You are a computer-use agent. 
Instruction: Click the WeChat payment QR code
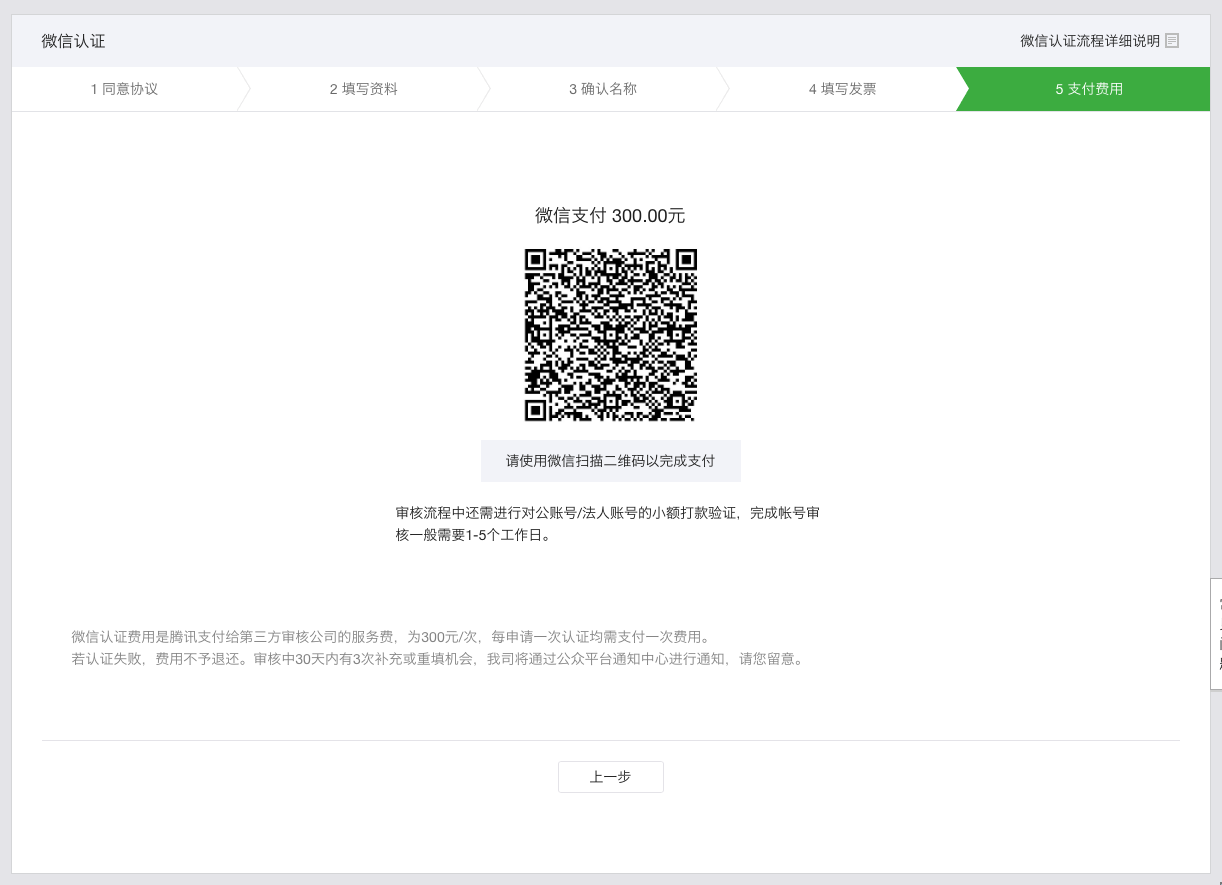pyautogui.click(x=611, y=335)
